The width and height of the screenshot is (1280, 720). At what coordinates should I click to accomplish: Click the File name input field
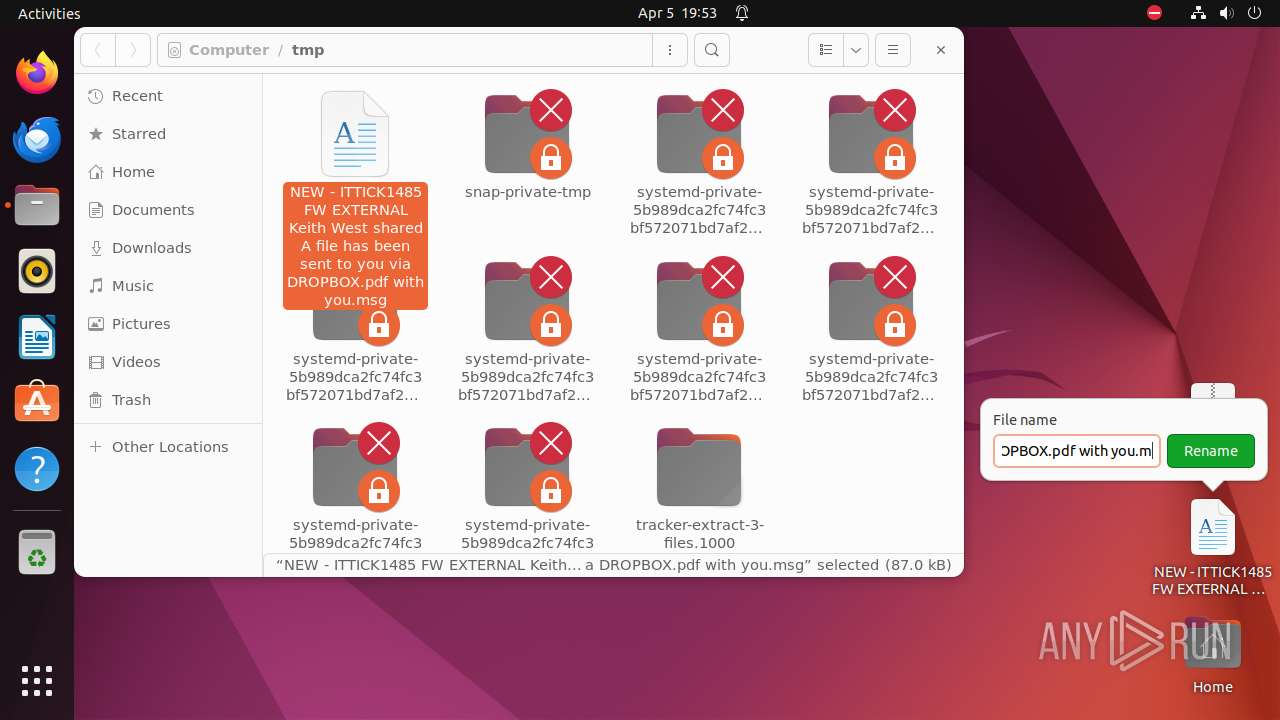(x=1076, y=451)
